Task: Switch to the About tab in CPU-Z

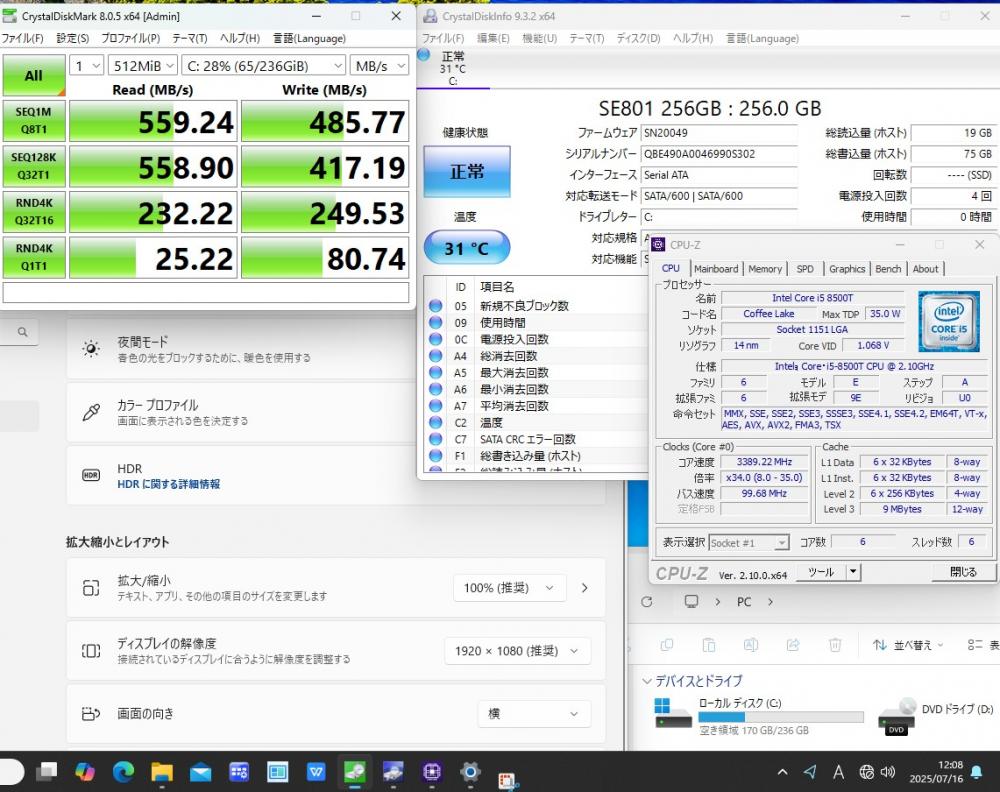Action: coord(925,269)
